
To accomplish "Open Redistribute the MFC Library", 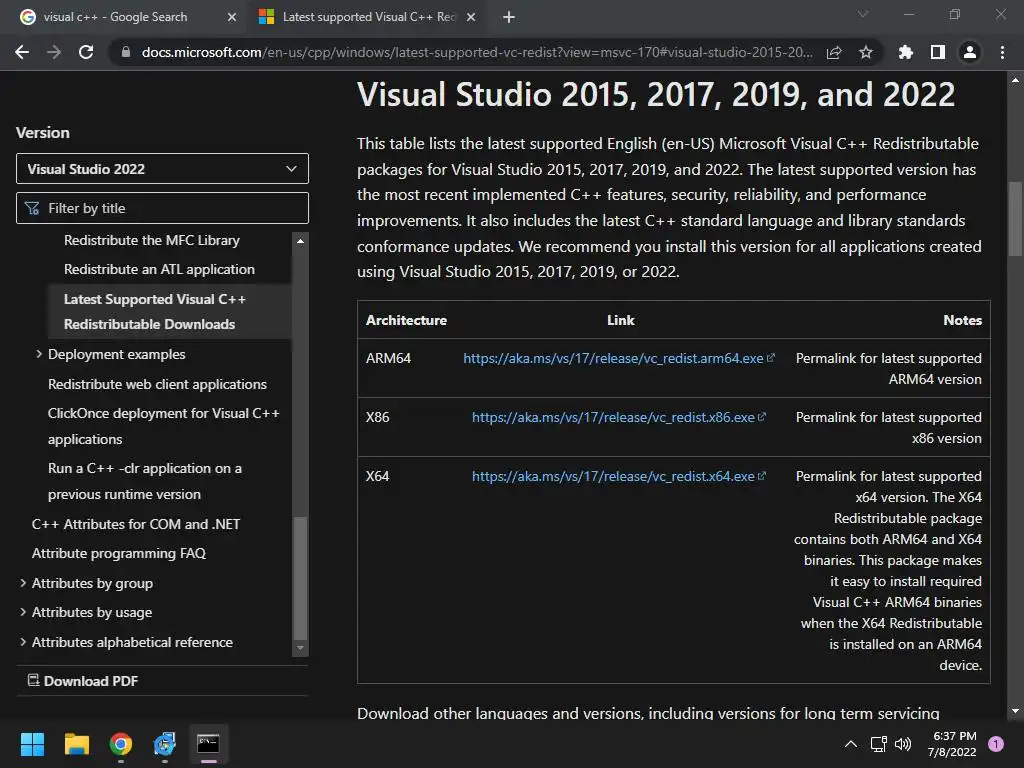I will pyautogui.click(x=152, y=240).
